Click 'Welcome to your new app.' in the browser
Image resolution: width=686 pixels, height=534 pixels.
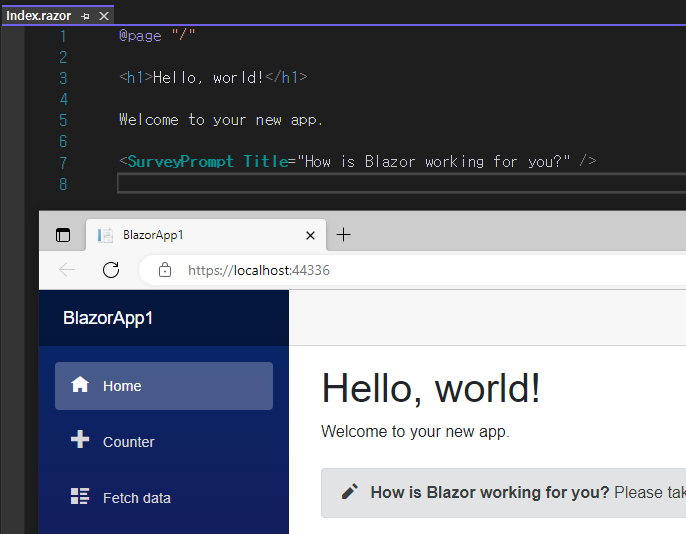click(x=415, y=432)
